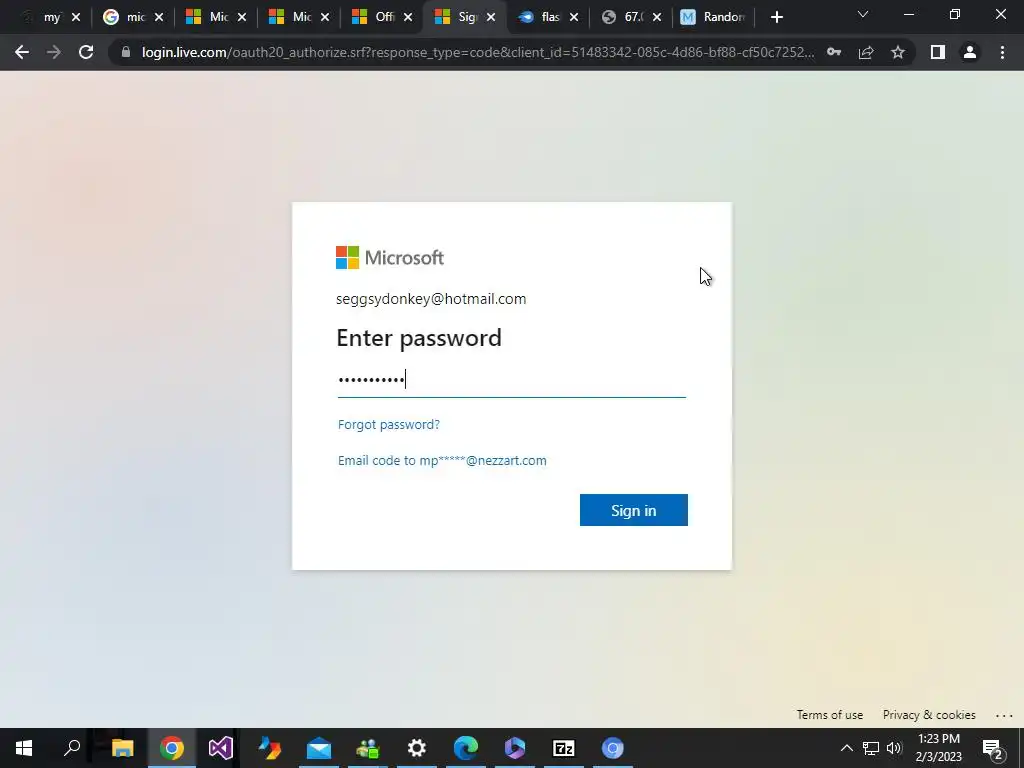Open the Privacy & cookies link
This screenshot has width=1024, height=768.
pos(929,714)
